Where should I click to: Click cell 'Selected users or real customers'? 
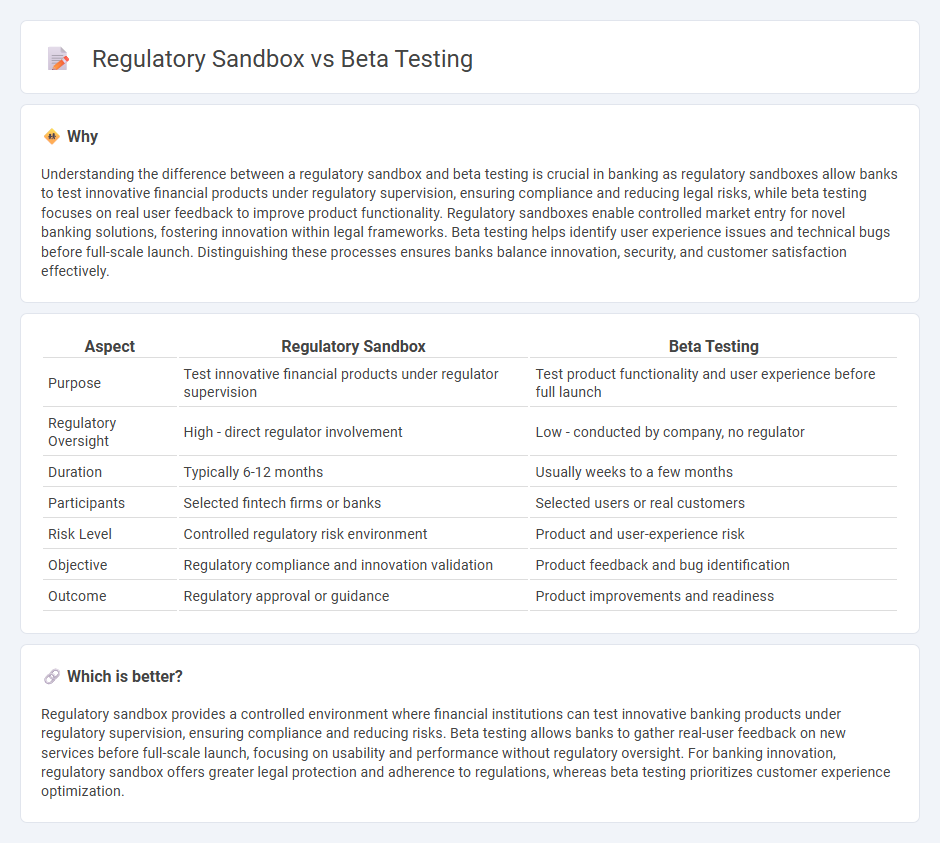(713, 503)
